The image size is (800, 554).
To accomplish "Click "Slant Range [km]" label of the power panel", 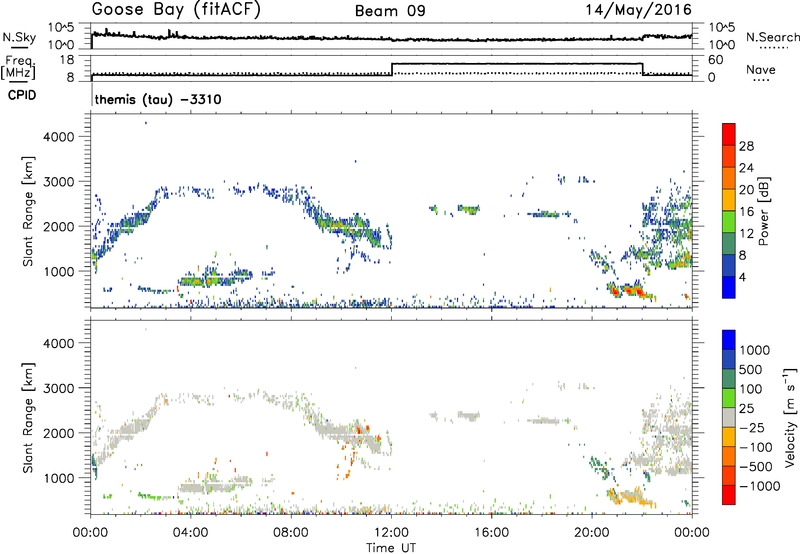I will 28,211.
